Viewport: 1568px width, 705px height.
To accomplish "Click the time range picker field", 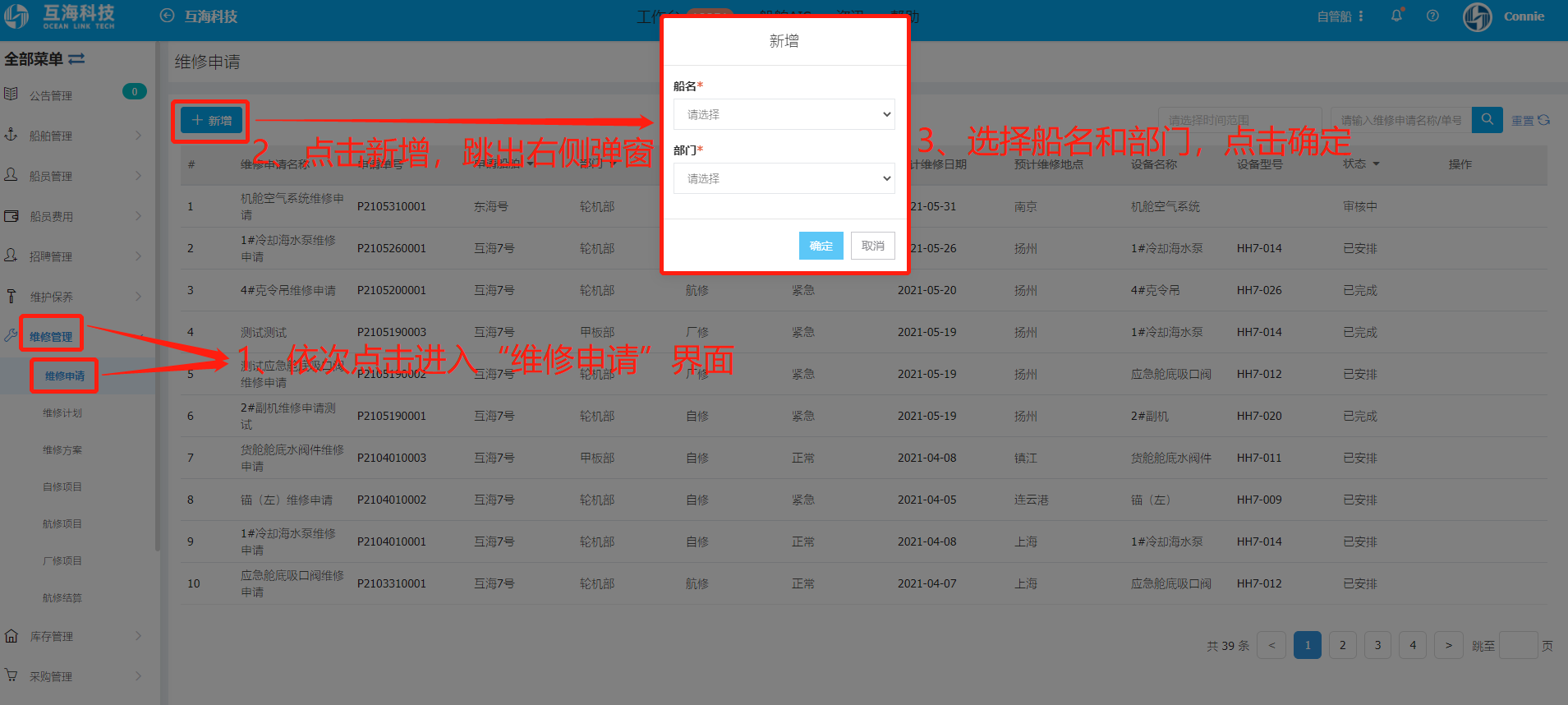I will 1239,120.
